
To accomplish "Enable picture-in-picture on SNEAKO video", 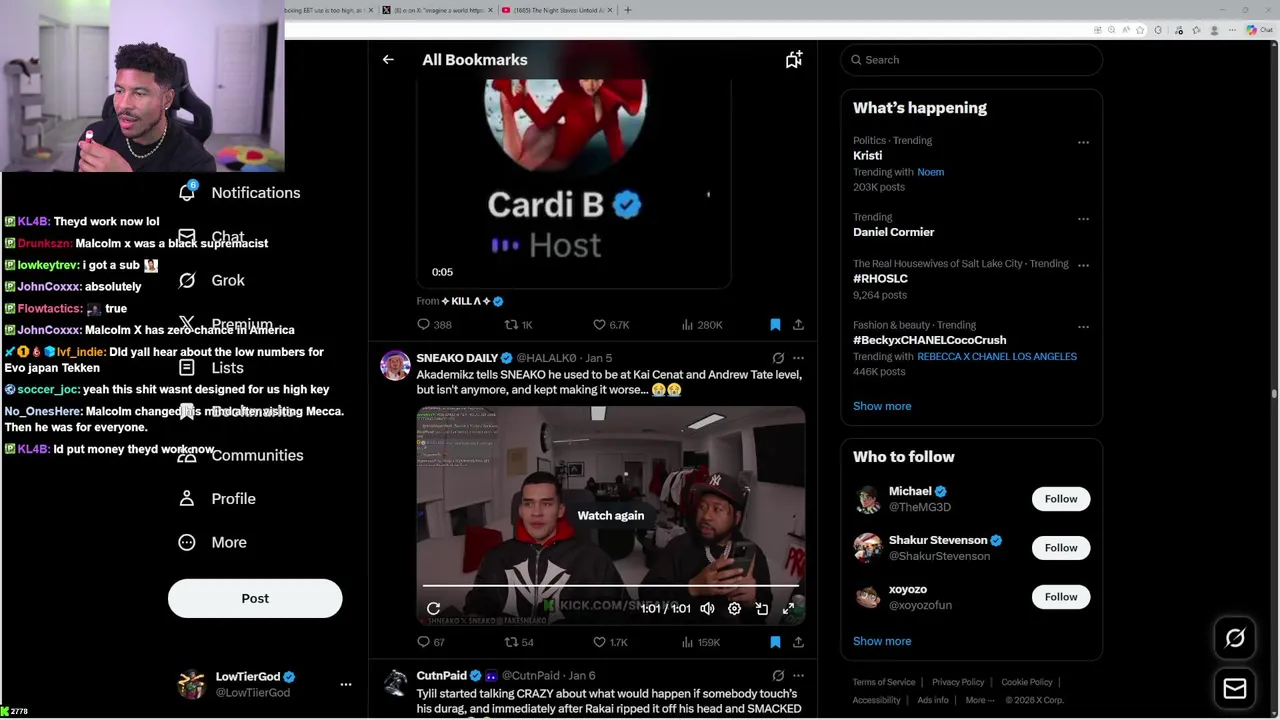I will pos(761,609).
